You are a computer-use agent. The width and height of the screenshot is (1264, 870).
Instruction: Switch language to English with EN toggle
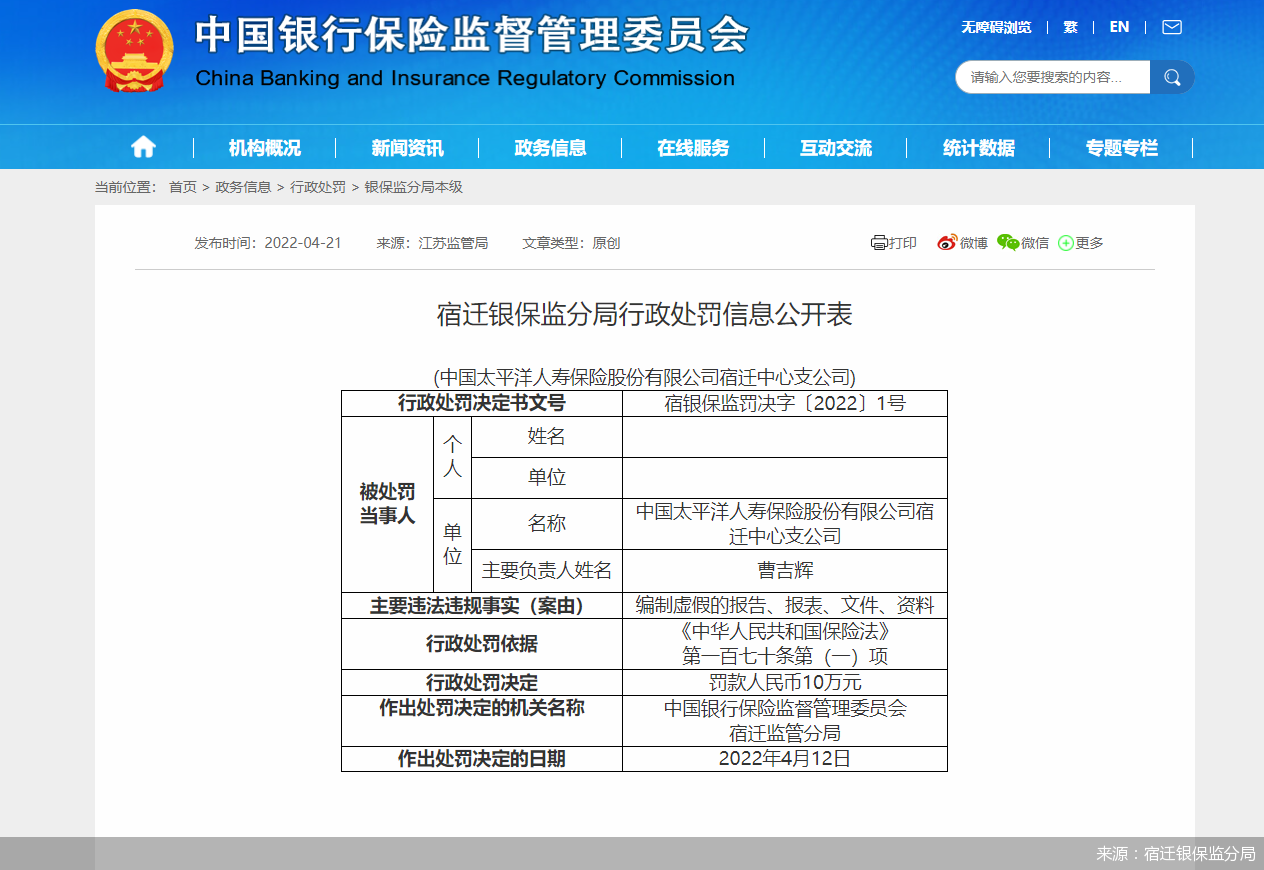(1118, 27)
